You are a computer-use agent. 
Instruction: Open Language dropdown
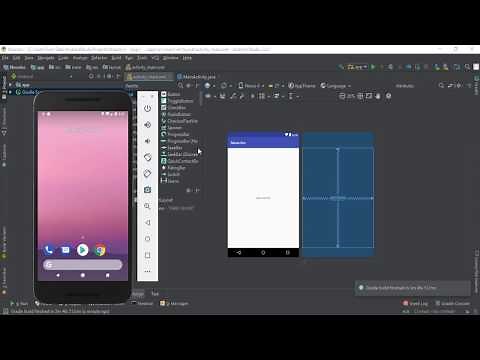pyautogui.click(x=336, y=86)
